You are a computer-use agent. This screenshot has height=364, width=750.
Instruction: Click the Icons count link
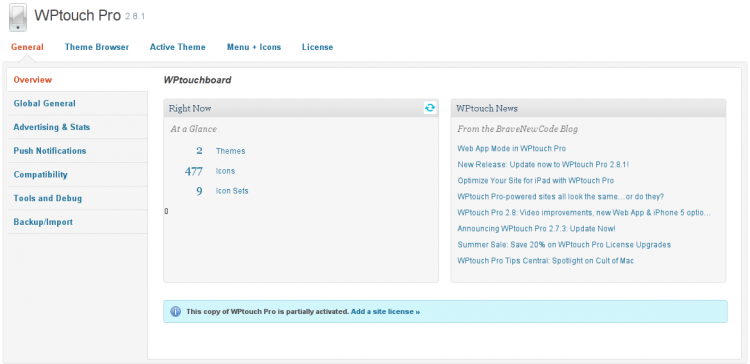(225, 171)
